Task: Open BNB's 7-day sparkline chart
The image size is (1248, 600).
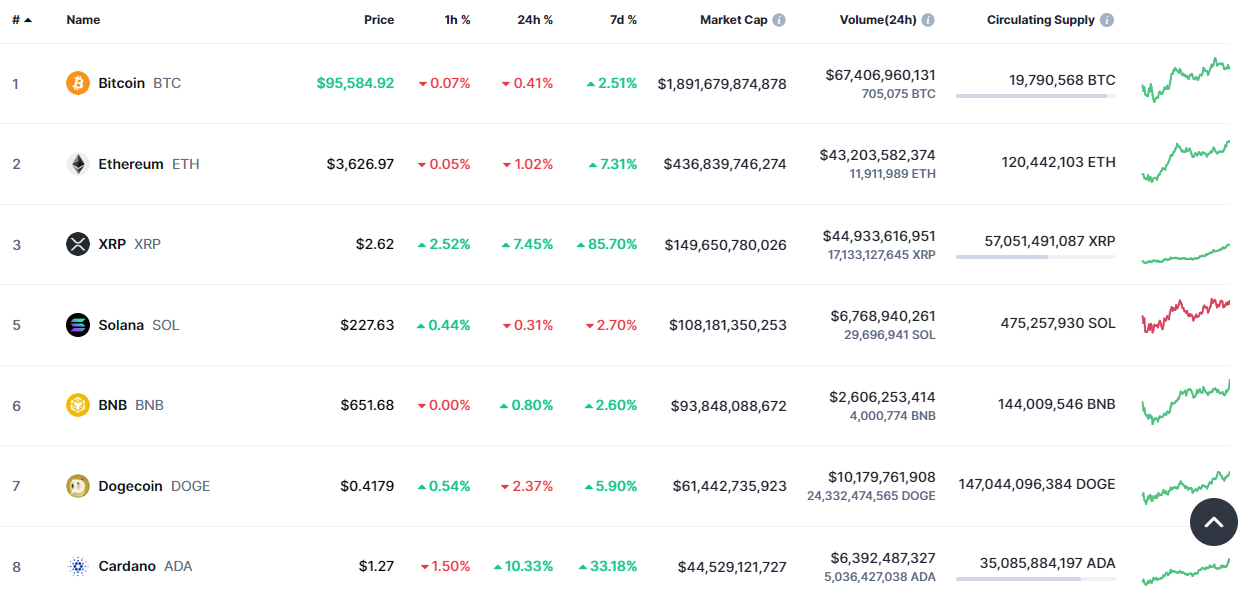Action: 1185,402
